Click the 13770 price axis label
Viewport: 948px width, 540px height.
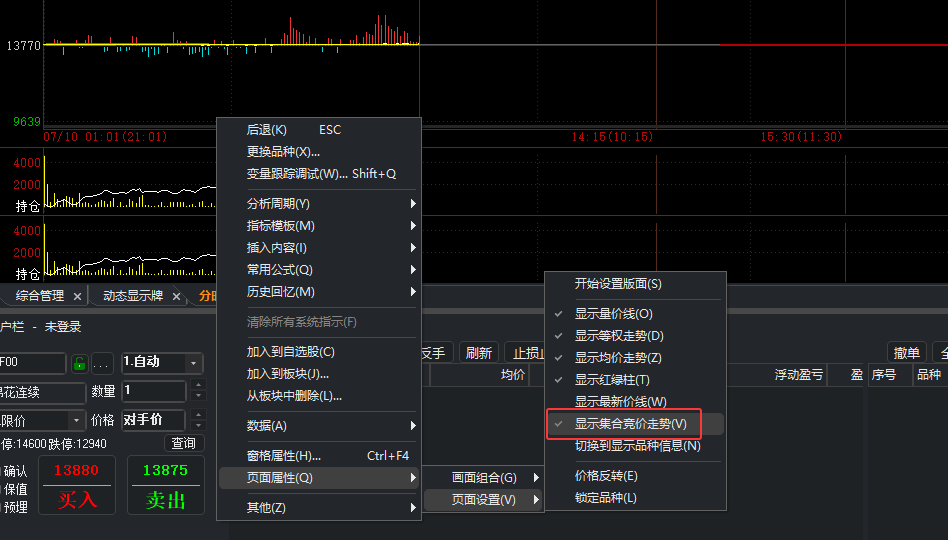[24, 45]
